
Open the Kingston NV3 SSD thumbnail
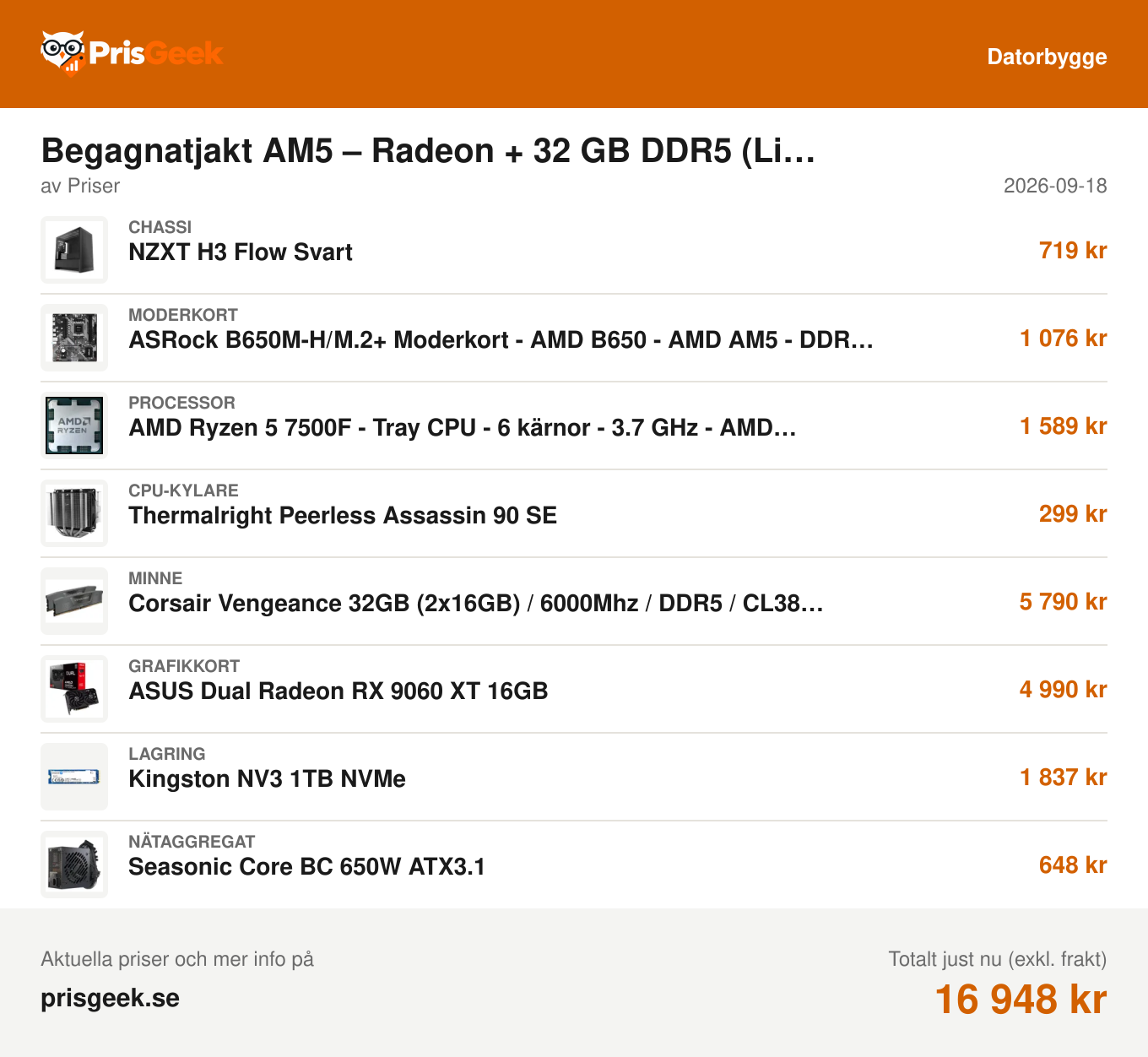[74, 777]
